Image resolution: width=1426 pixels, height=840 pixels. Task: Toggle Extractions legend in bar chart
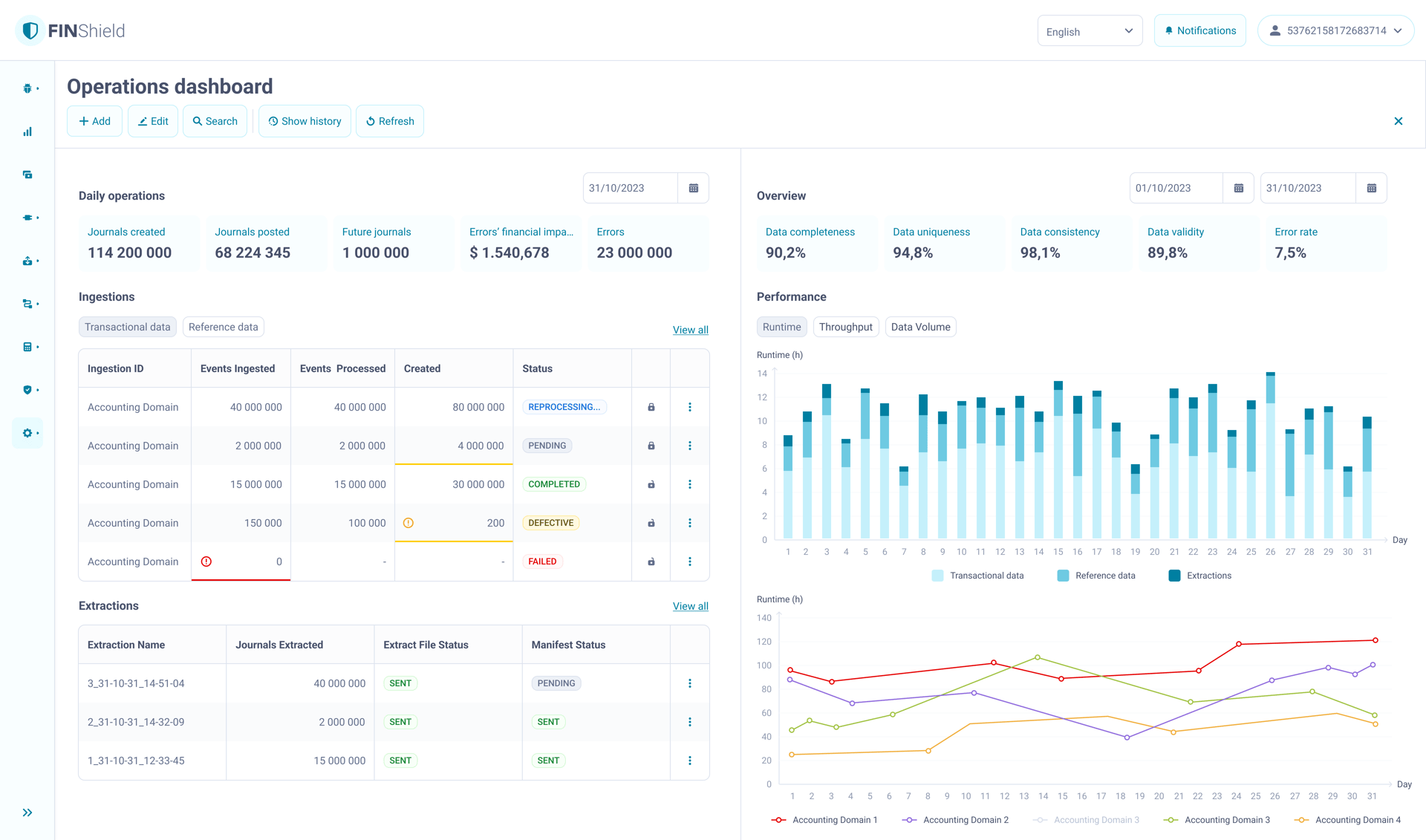pyautogui.click(x=1200, y=576)
